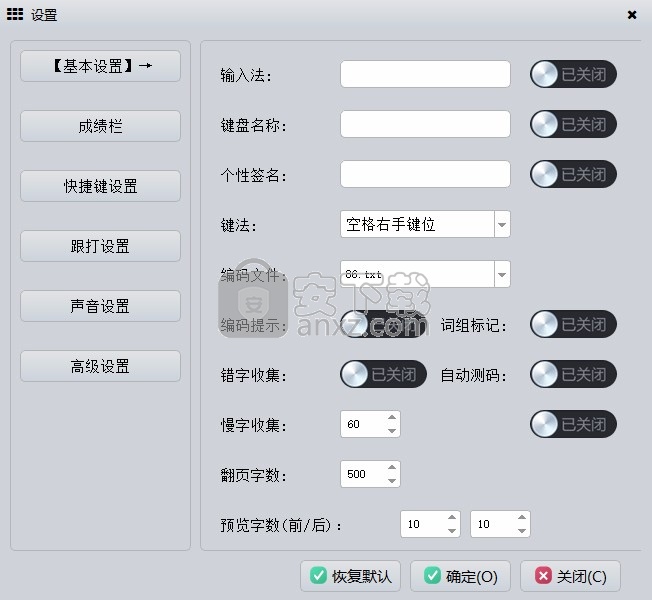Click the 输入法 text field

[x=425, y=74]
